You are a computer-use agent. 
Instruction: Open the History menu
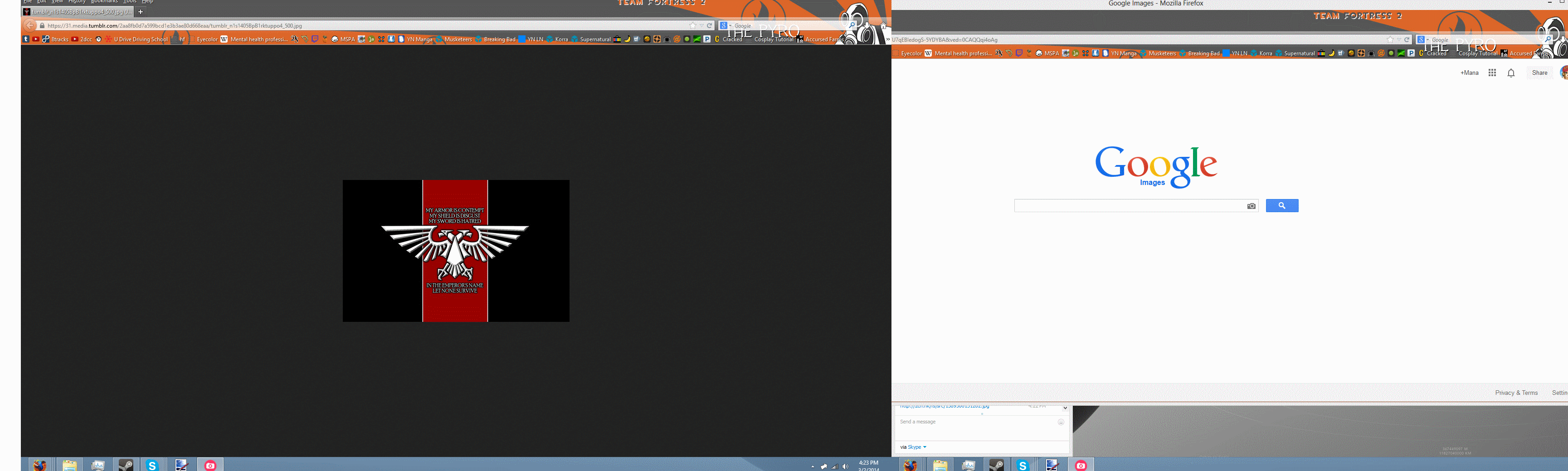[77, 2]
